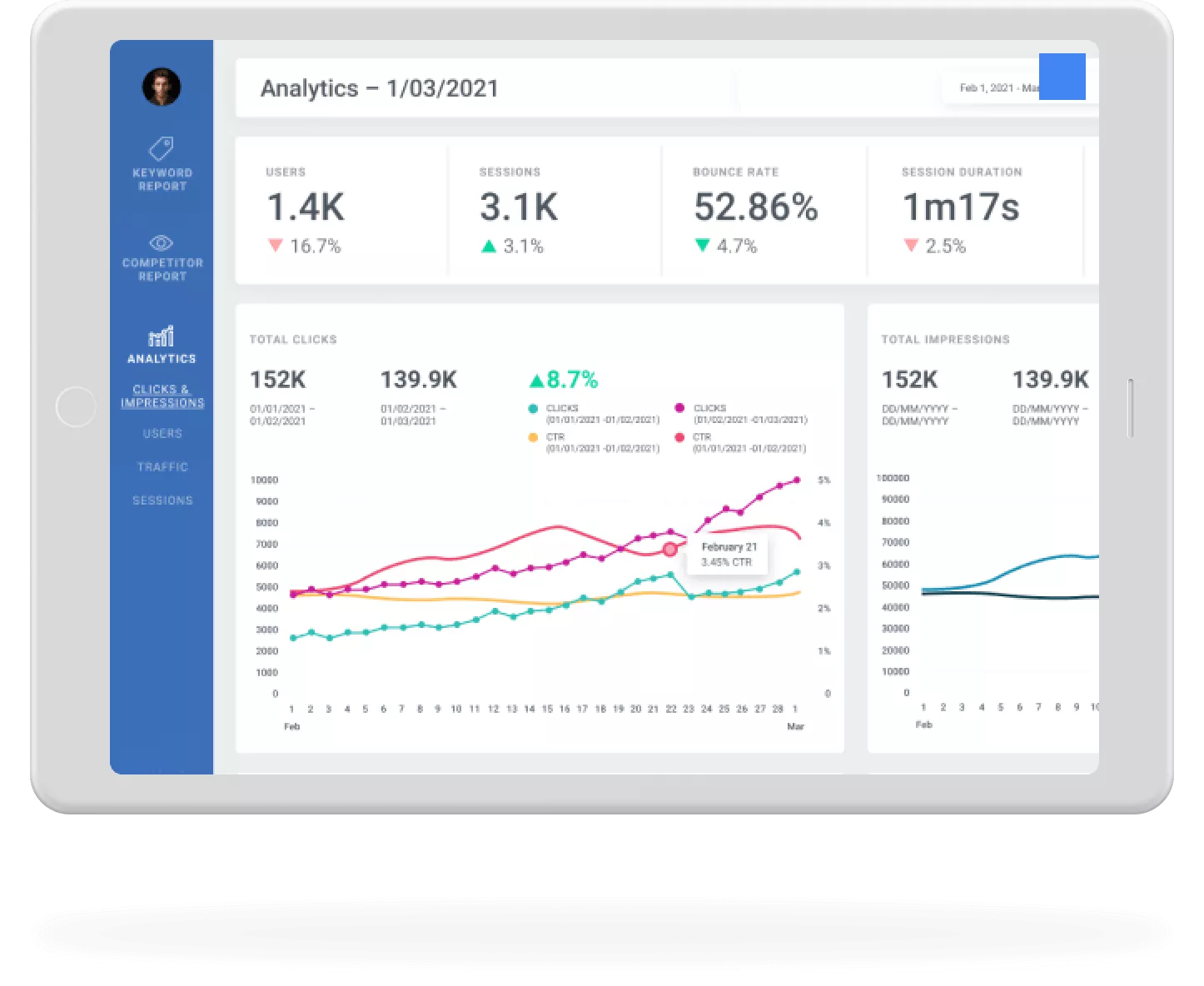1204x986 pixels.
Task: Click the Session Duration value 1m17s
Action: [961, 207]
